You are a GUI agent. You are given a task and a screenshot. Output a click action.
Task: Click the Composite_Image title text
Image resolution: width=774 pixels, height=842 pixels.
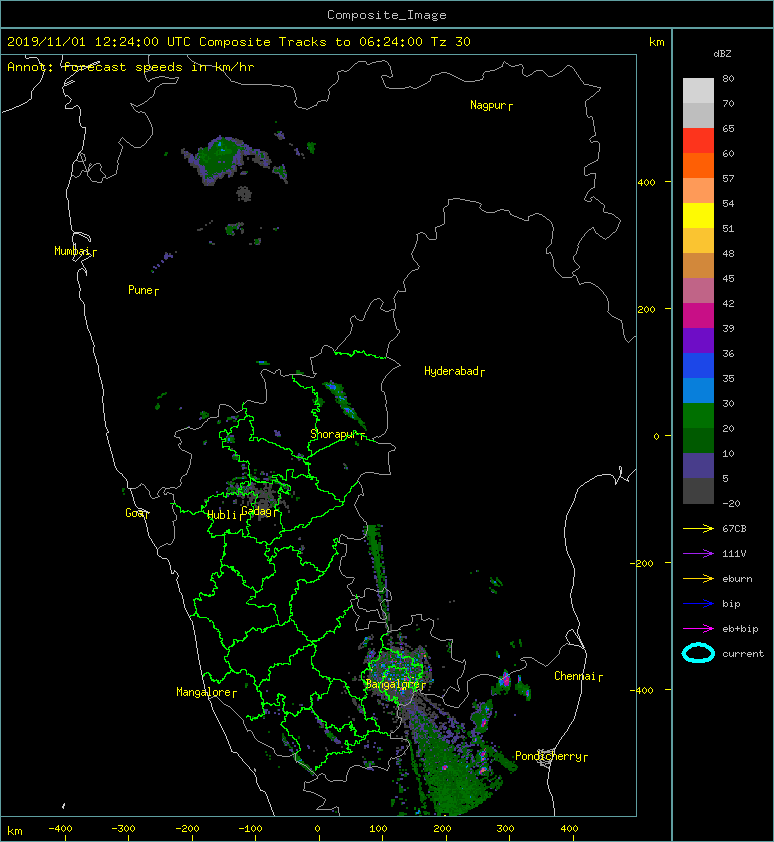tap(387, 15)
